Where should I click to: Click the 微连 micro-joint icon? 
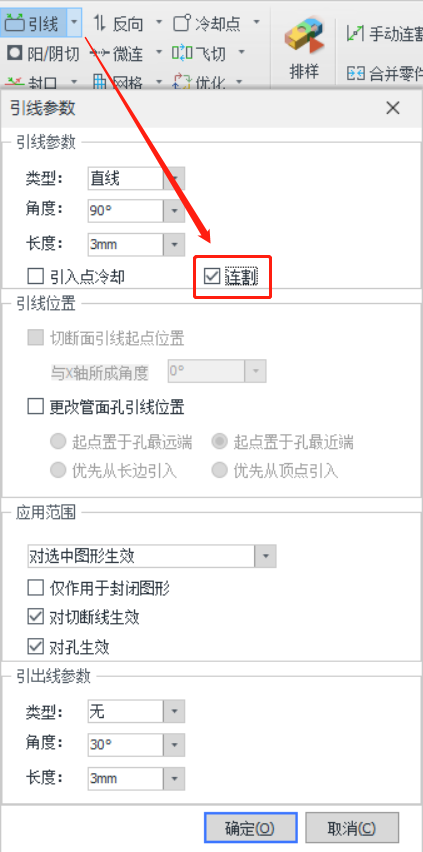[x=99, y=53]
